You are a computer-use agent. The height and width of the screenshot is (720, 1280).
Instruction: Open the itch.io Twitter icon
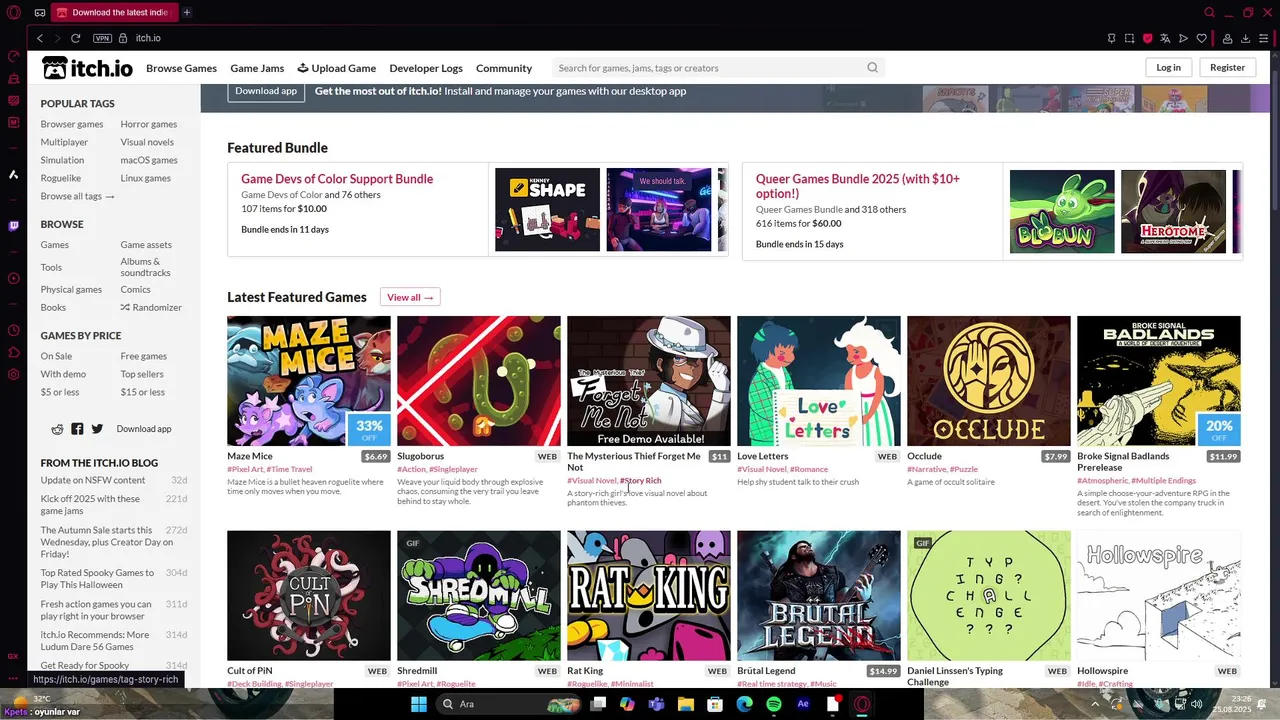[x=97, y=428]
